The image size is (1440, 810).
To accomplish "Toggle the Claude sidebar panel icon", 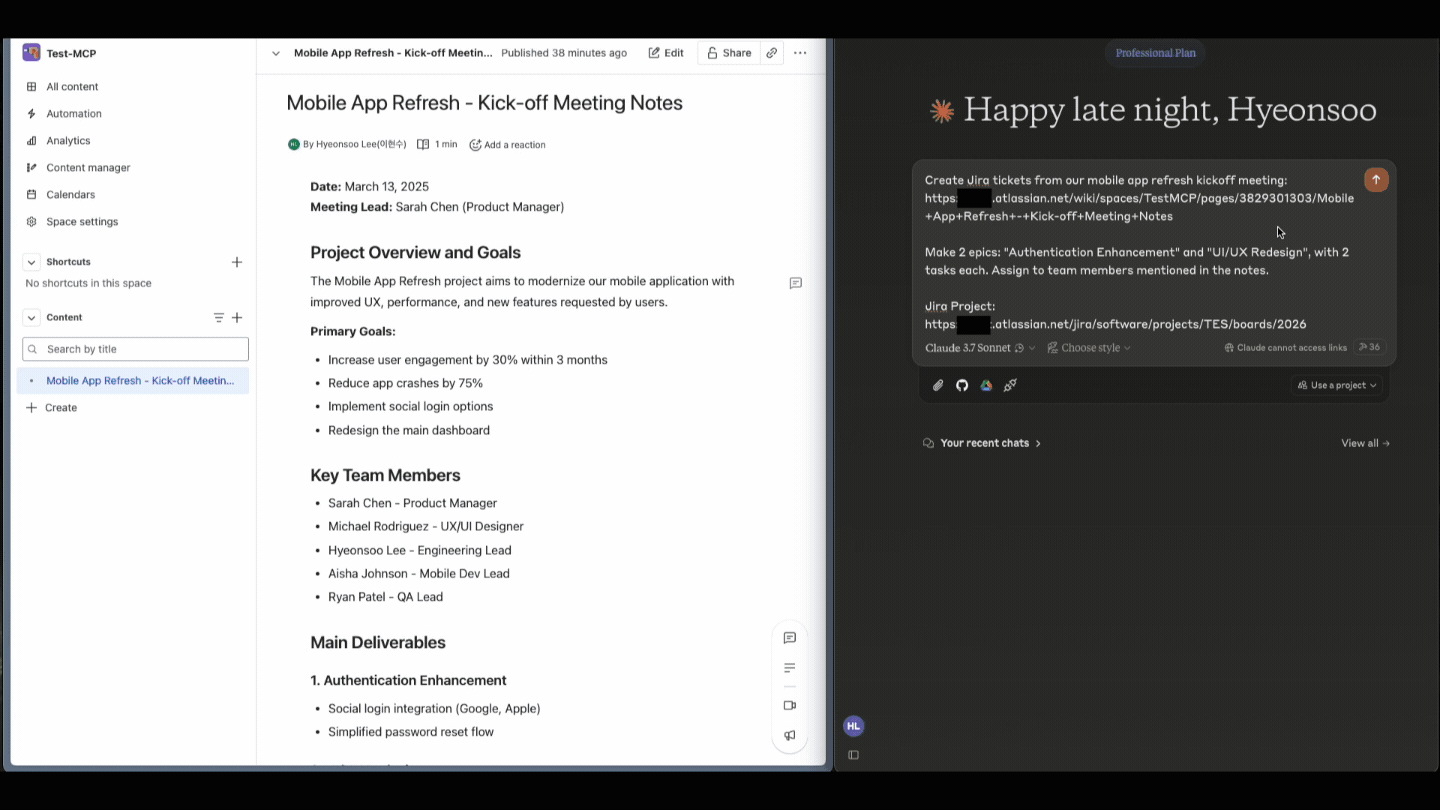I will tap(853, 755).
